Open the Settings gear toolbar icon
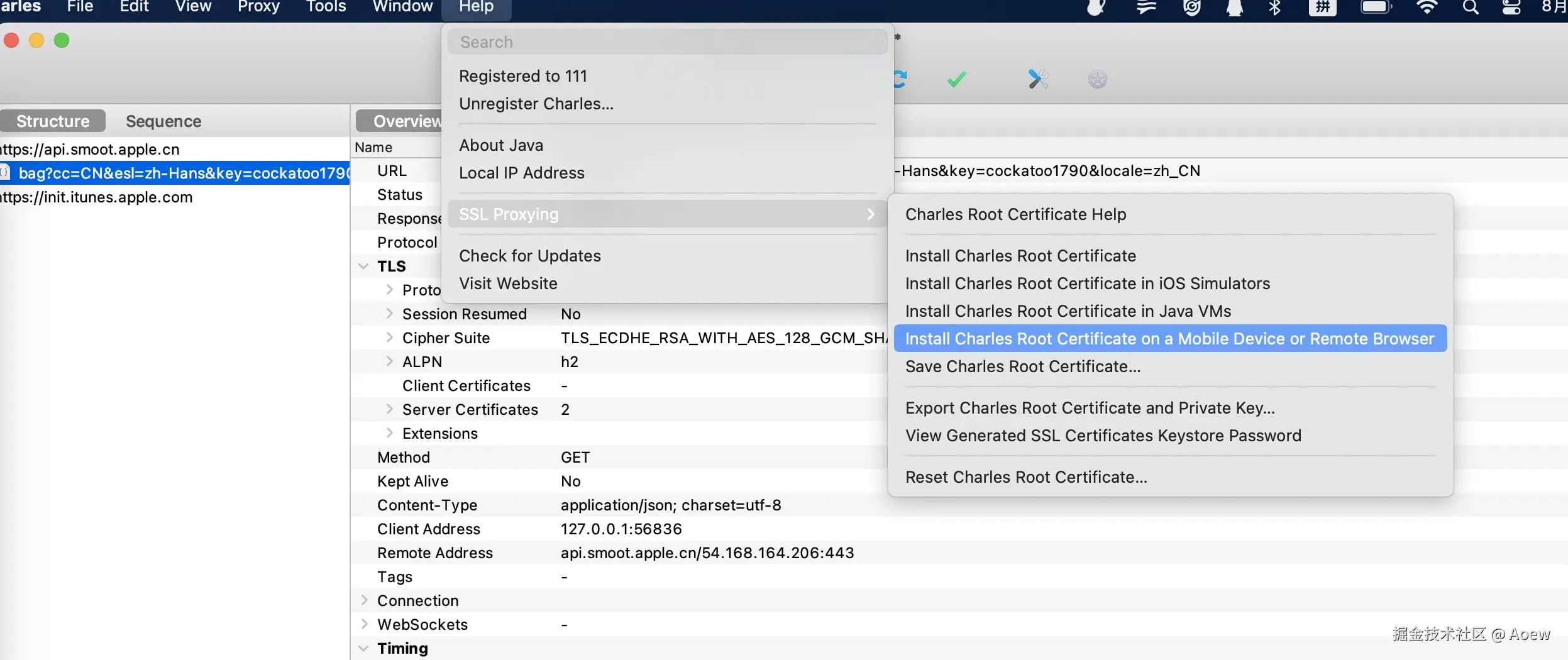The width and height of the screenshot is (1568, 660). 1097,79
